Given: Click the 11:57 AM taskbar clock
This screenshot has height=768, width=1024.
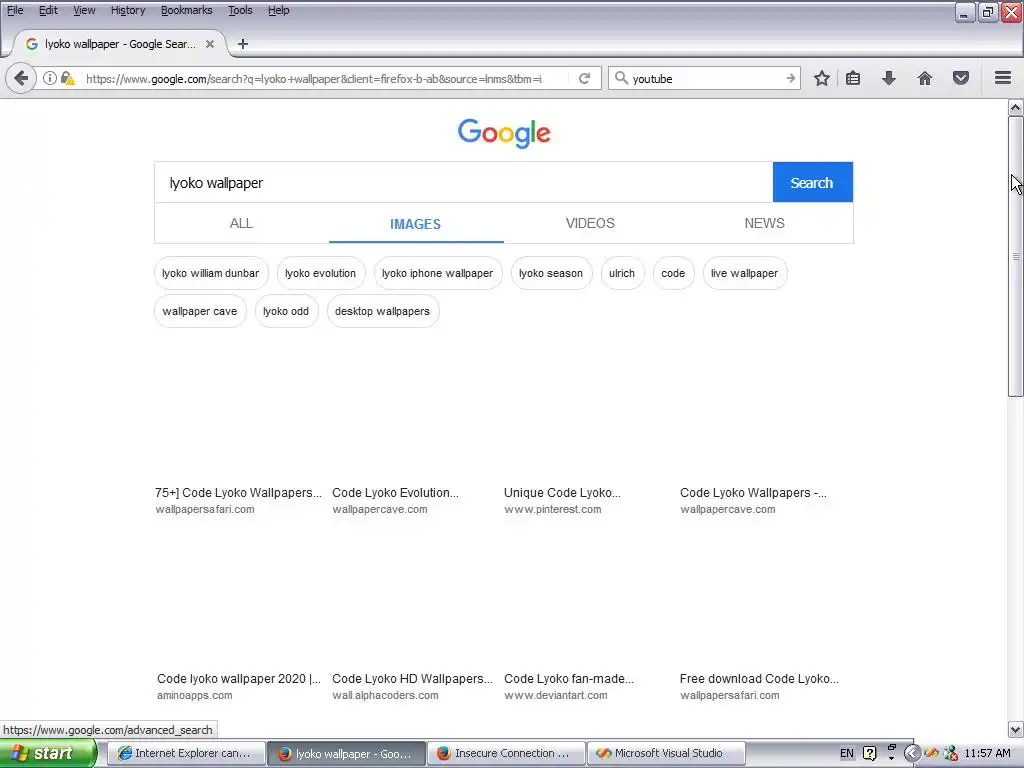Looking at the screenshot, I should [x=987, y=753].
